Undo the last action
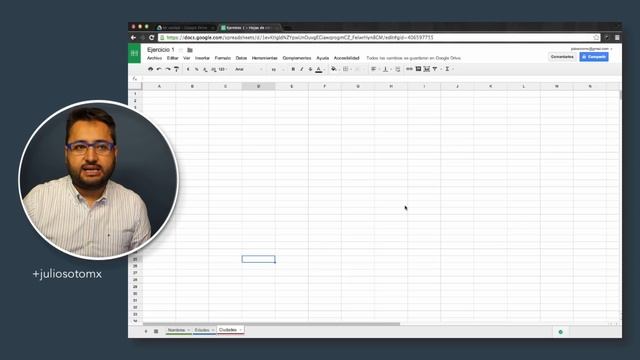Screen dimensions: 640x360 click(159, 69)
